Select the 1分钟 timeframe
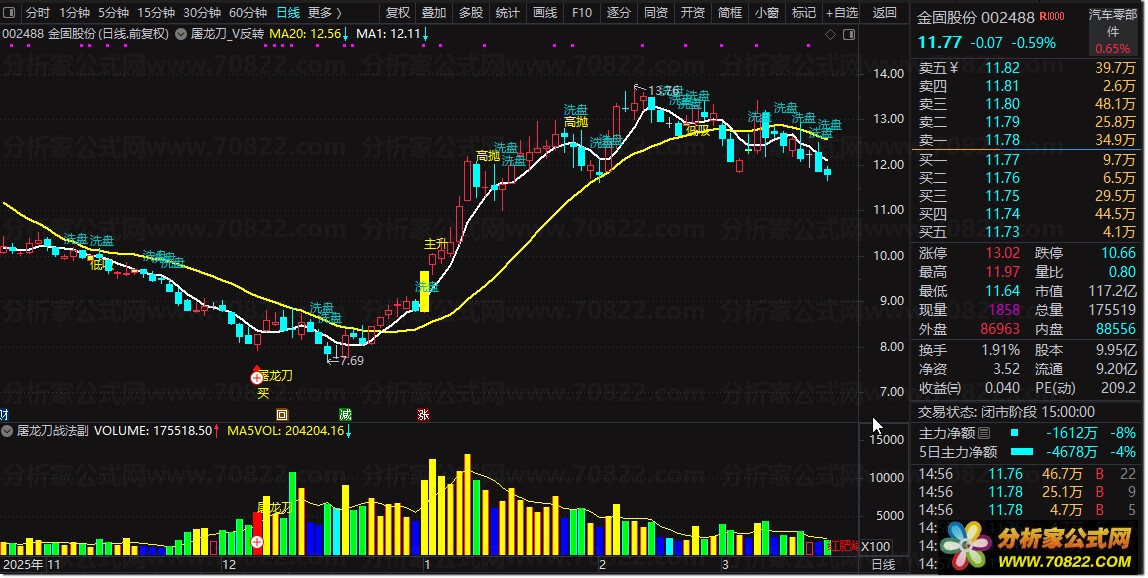 pyautogui.click(x=75, y=12)
